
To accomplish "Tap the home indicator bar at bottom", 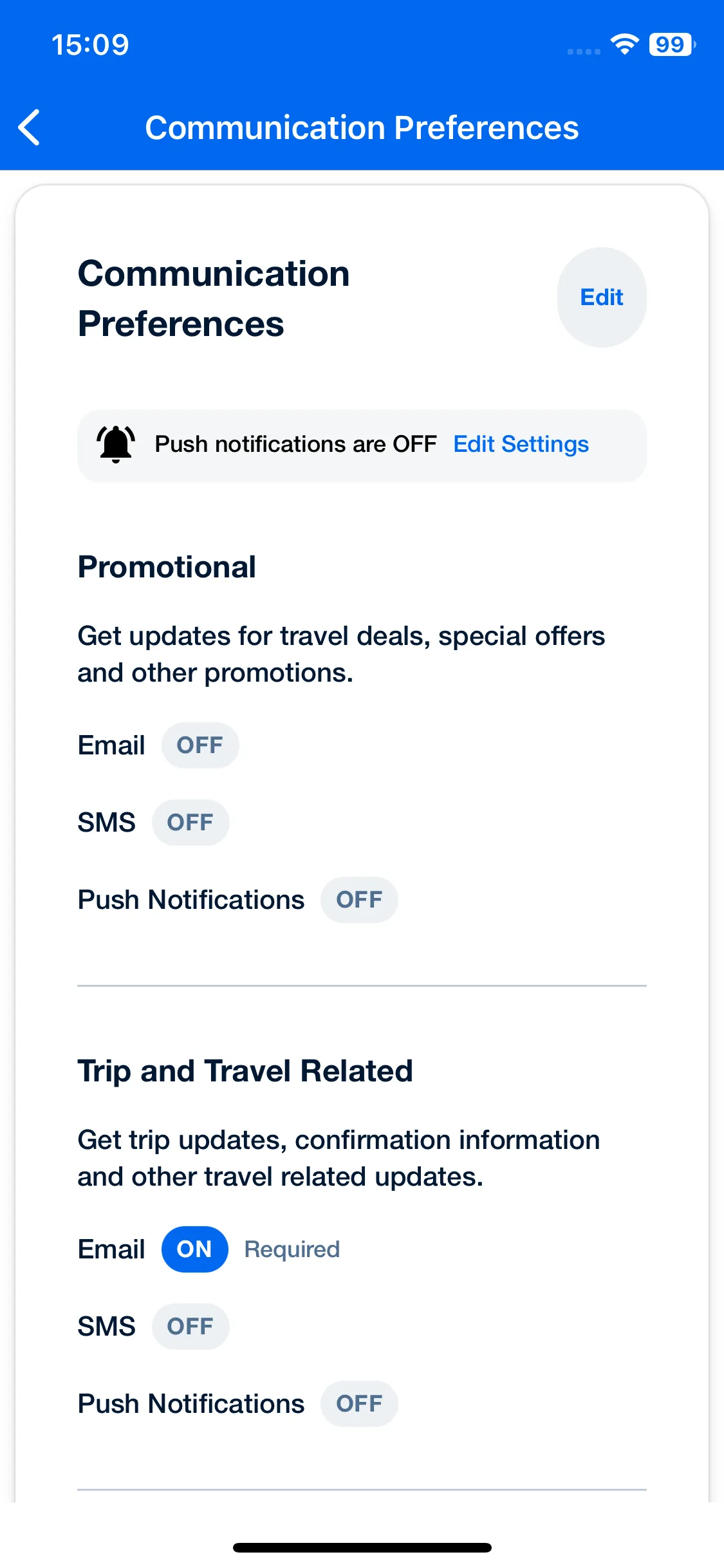I will [362, 1547].
